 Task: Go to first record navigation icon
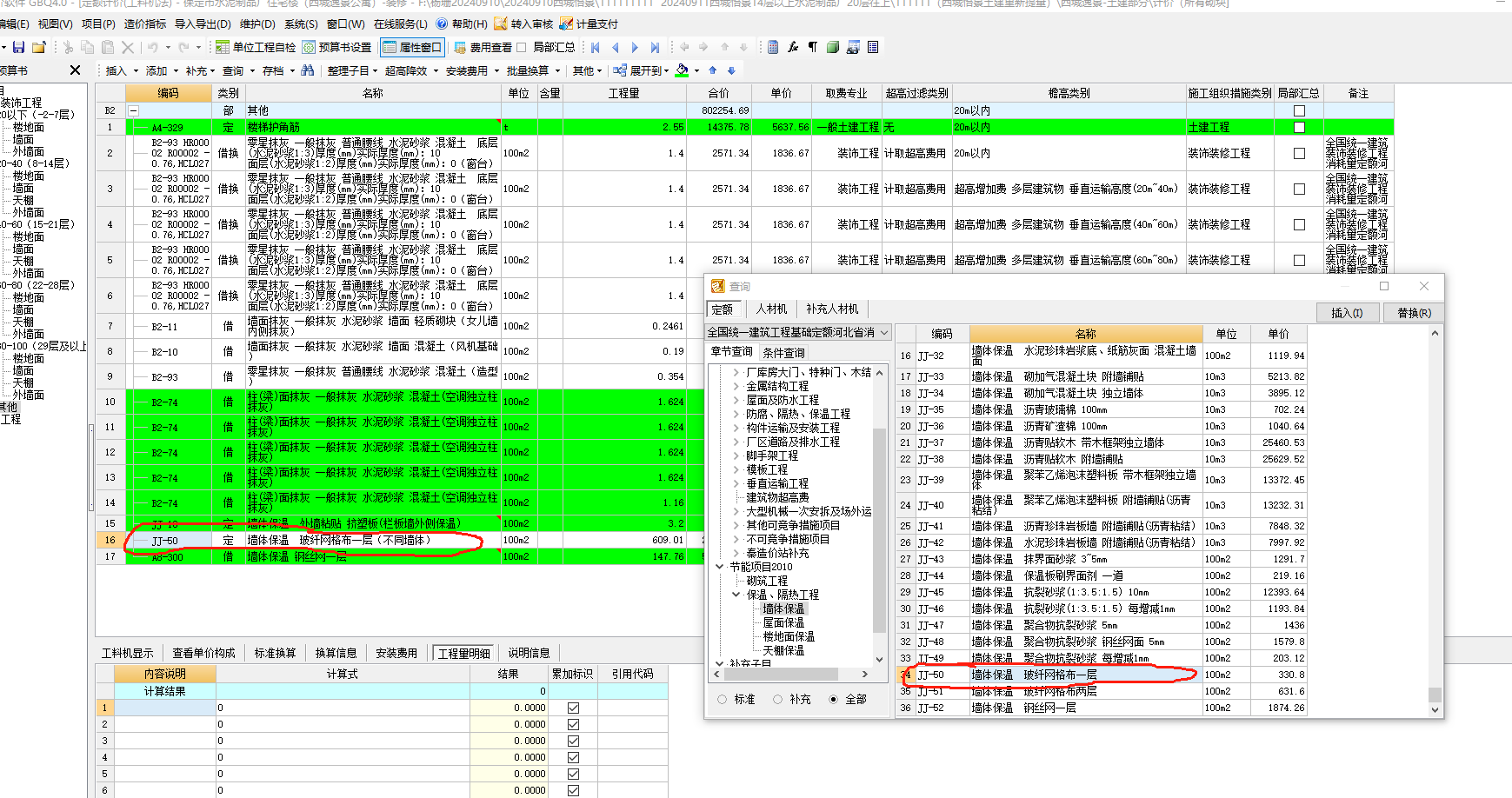pyautogui.click(x=596, y=47)
